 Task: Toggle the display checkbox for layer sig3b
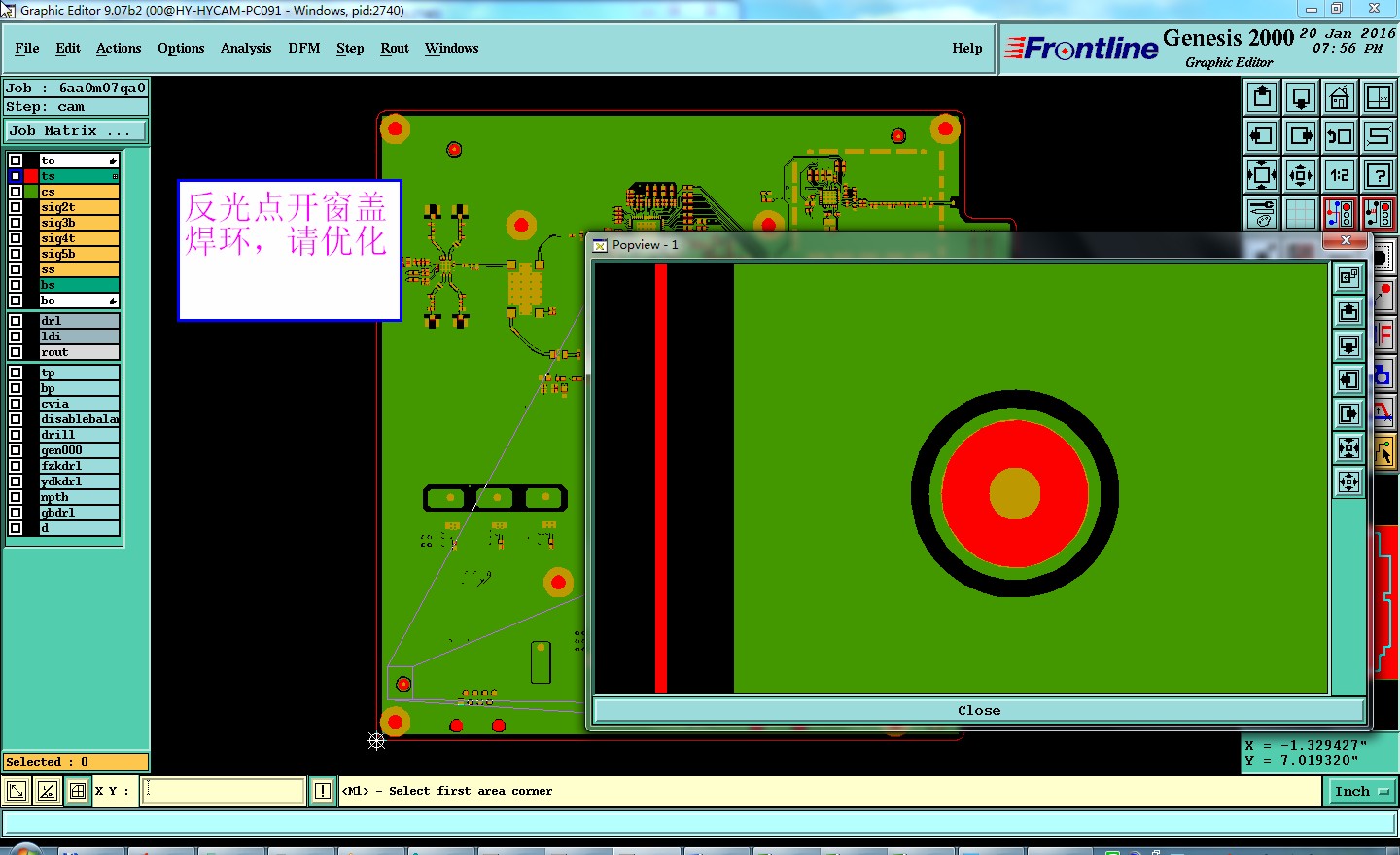pyautogui.click(x=16, y=223)
